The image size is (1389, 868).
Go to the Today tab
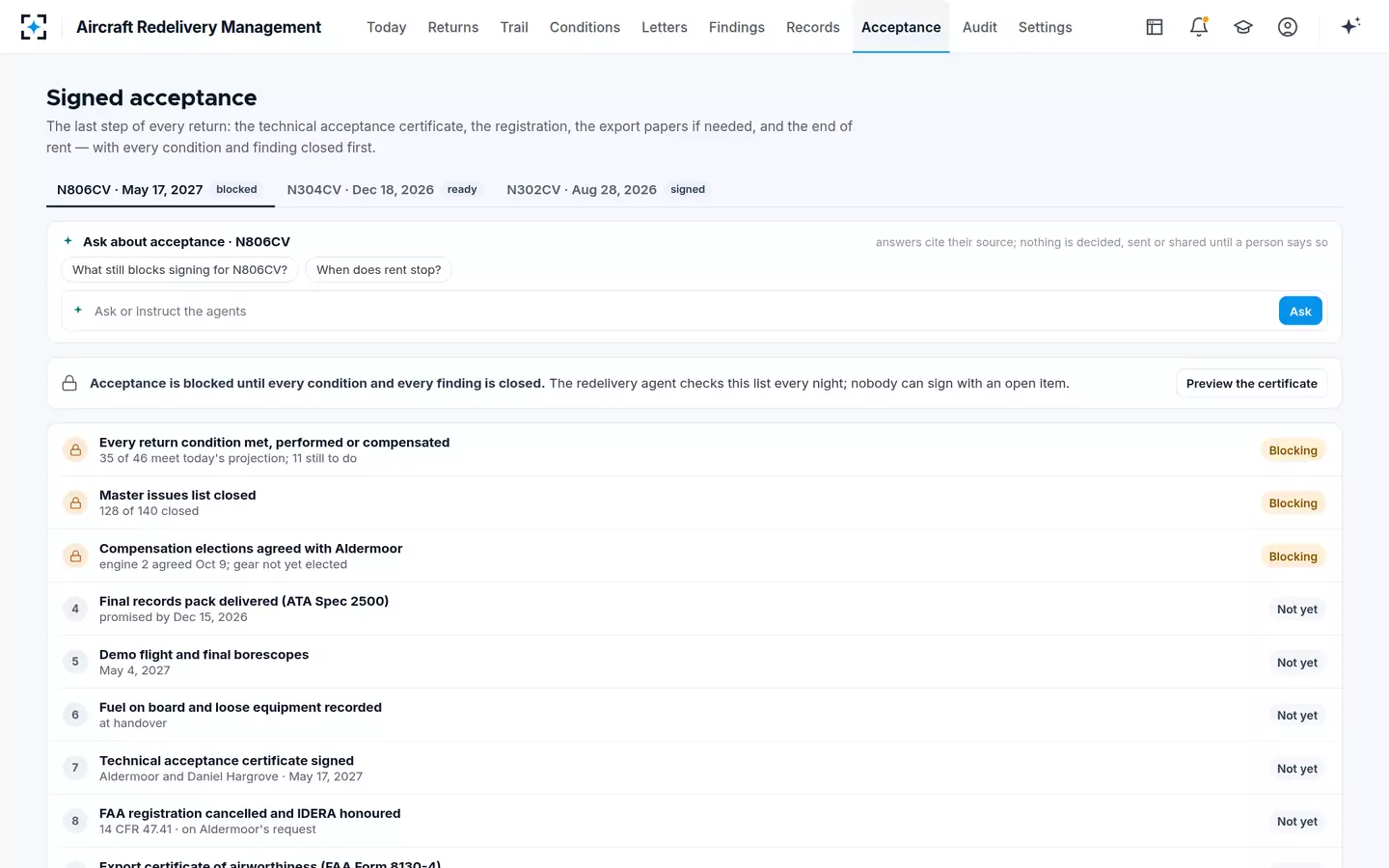pos(386,27)
